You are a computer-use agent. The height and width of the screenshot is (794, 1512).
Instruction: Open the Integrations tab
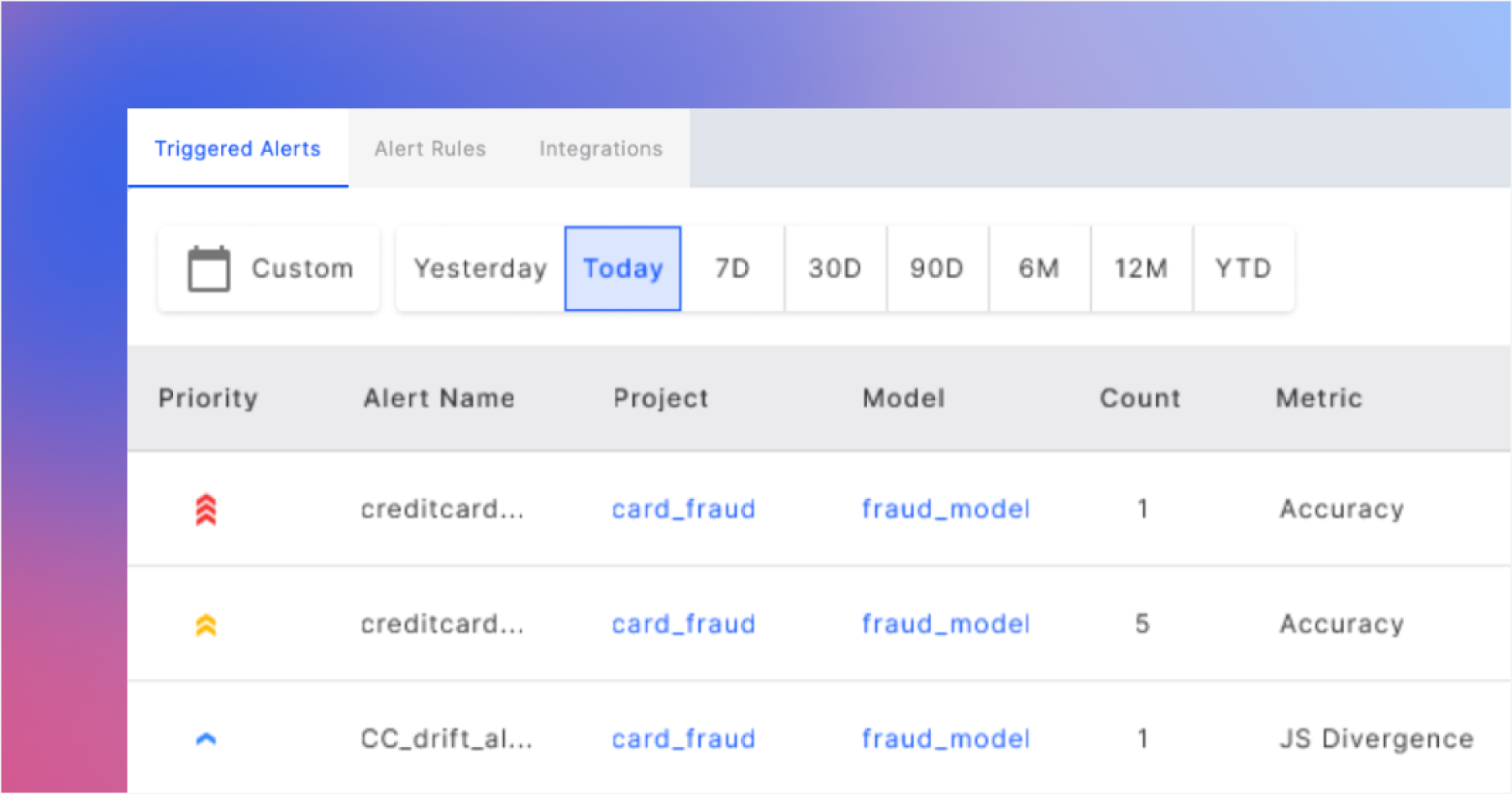pos(601,148)
